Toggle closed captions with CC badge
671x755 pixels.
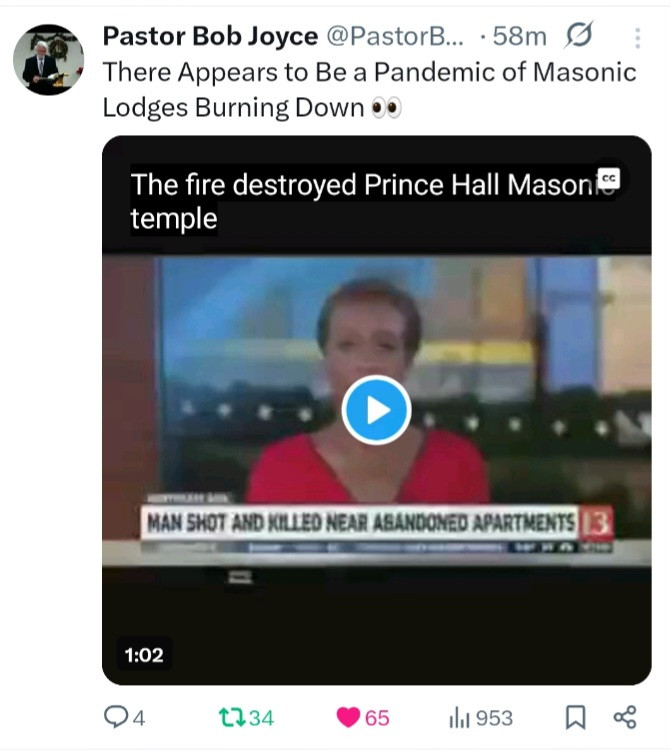(608, 178)
